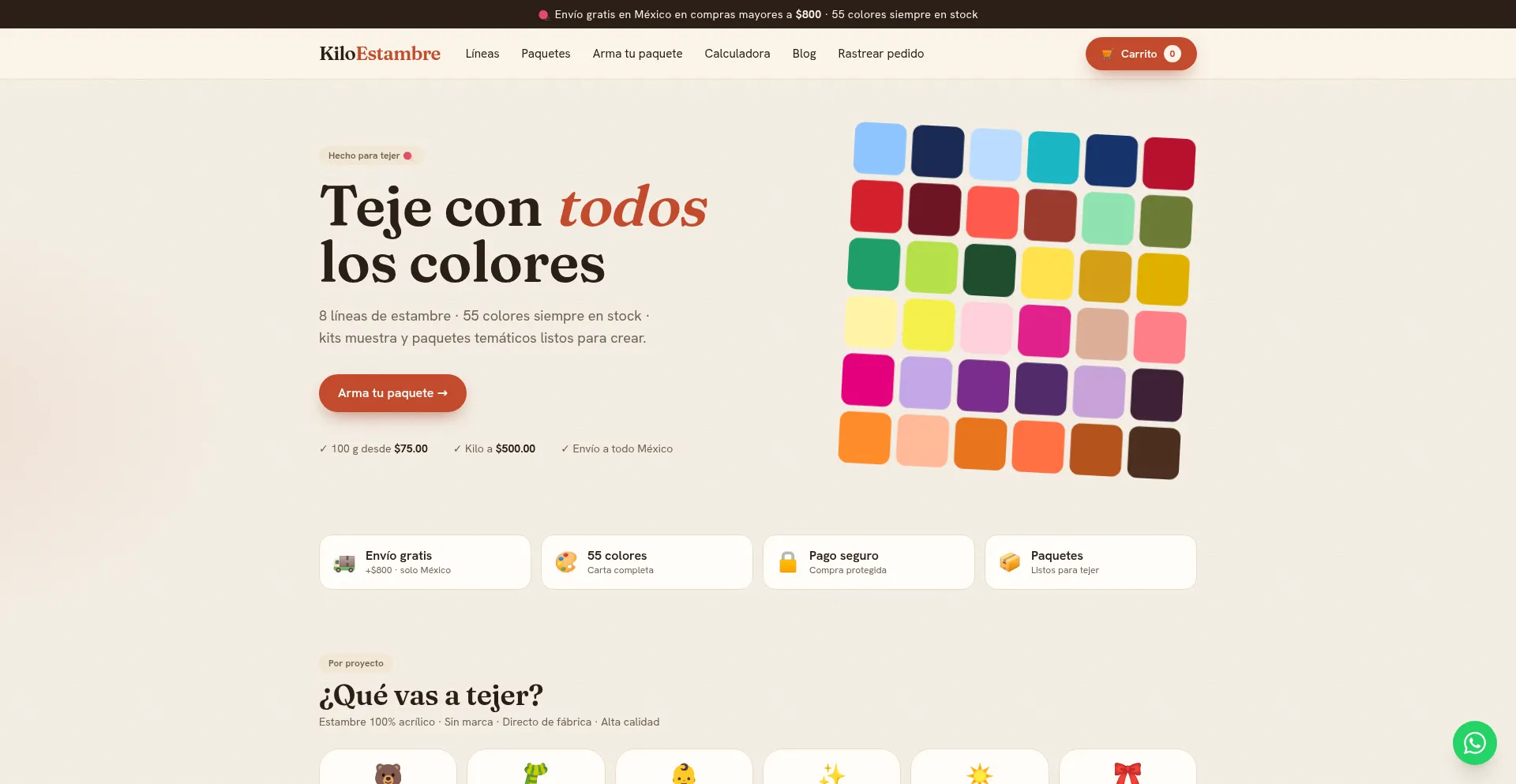Viewport: 1516px width, 784px height.
Task: Select the 55 colores feature card
Action: [647, 562]
